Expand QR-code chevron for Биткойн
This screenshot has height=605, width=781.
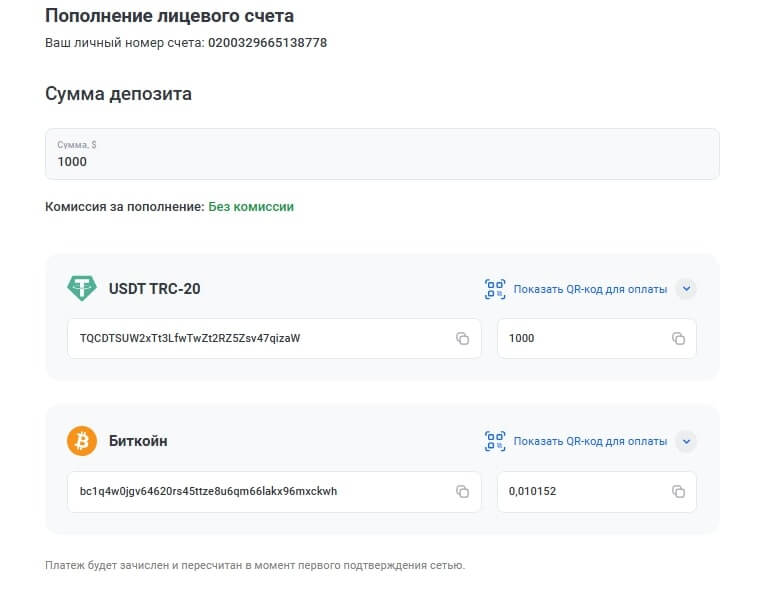click(686, 441)
